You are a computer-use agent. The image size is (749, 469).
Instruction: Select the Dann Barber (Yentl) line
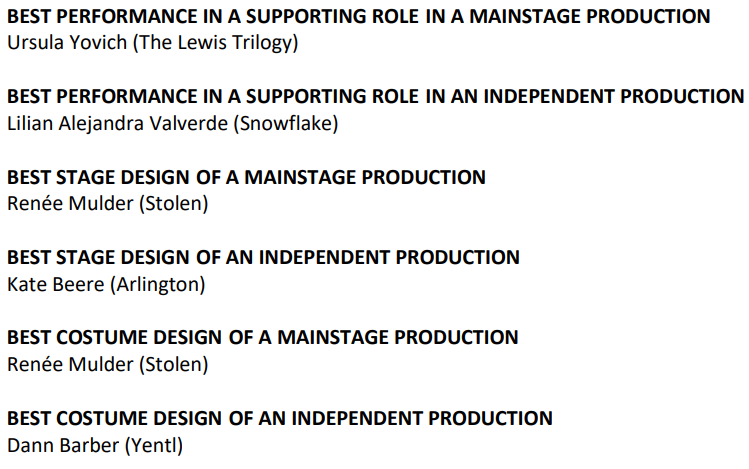coord(95,446)
